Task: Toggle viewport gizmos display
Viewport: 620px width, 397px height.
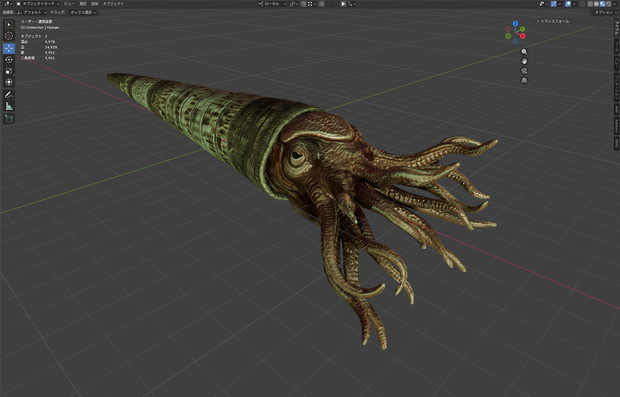Action: tap(554, 4)
